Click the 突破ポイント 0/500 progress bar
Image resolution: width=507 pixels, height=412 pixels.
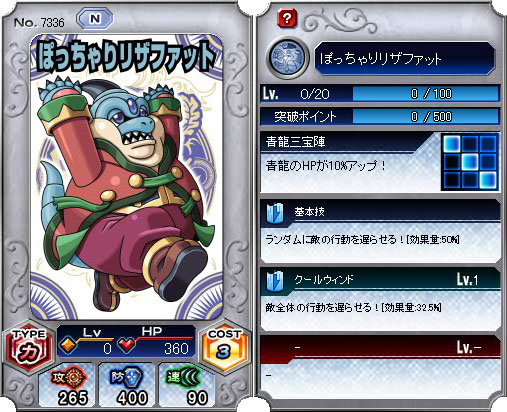[x=426, y=116]
